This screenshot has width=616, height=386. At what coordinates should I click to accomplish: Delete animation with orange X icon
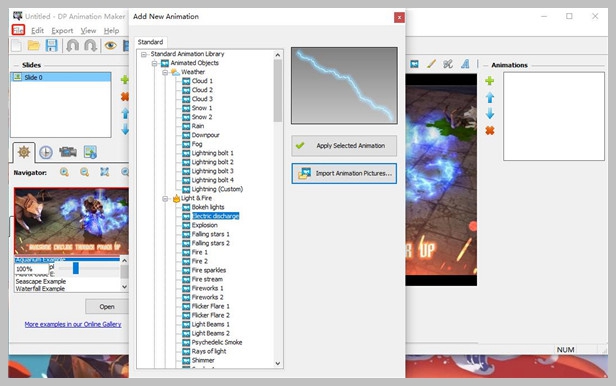(x=490, y=130)
